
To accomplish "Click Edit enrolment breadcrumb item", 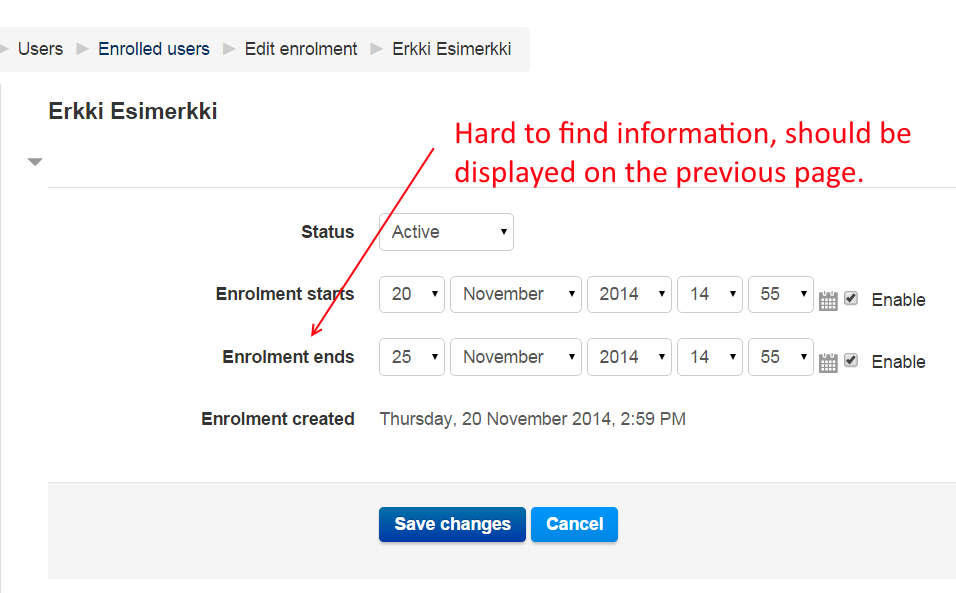I will tap(301, 49).
